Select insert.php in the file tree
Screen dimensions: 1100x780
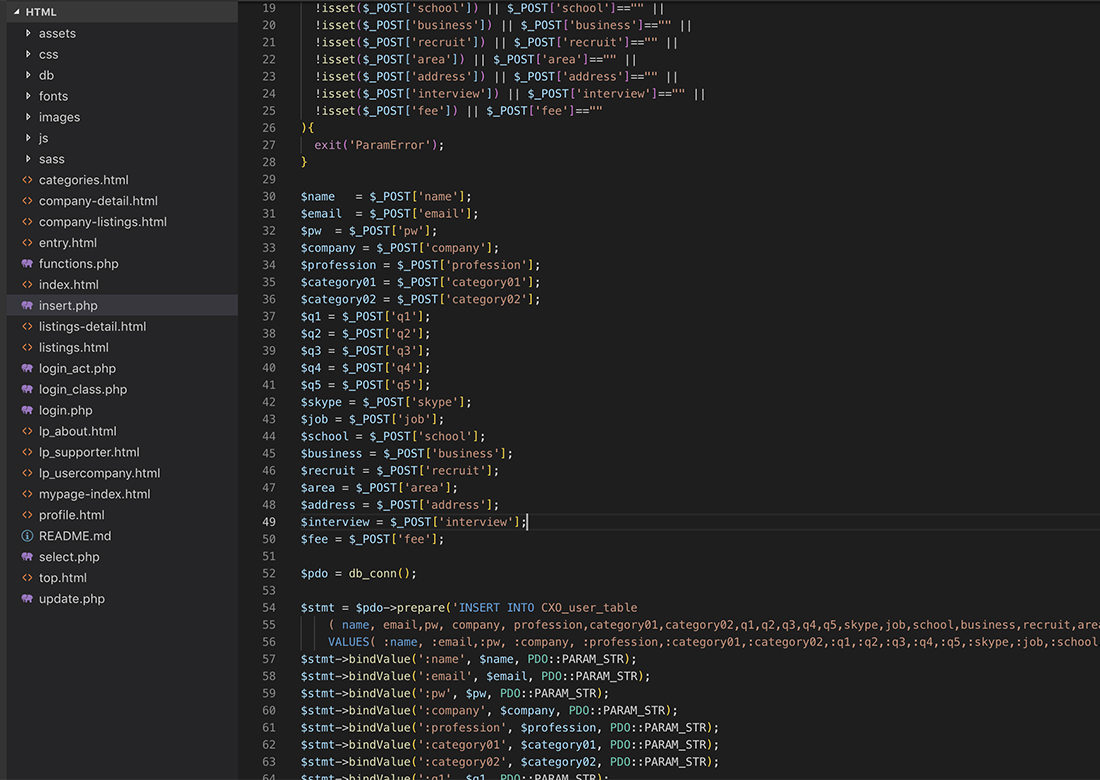click(x=122, y=306)
